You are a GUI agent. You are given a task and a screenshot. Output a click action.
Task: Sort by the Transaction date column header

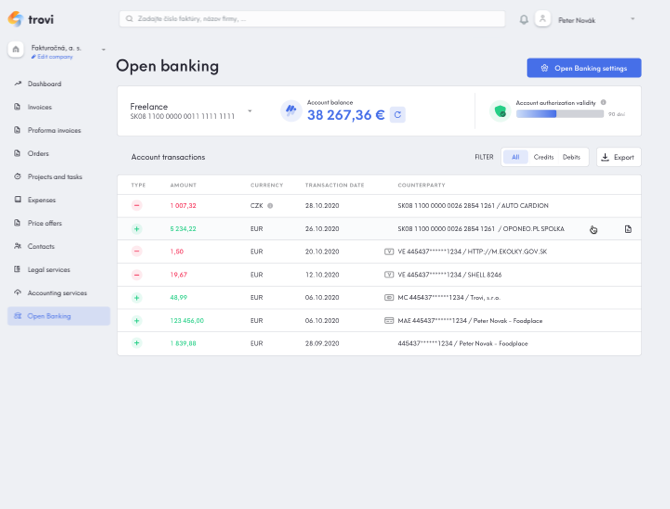click(335, 185)
